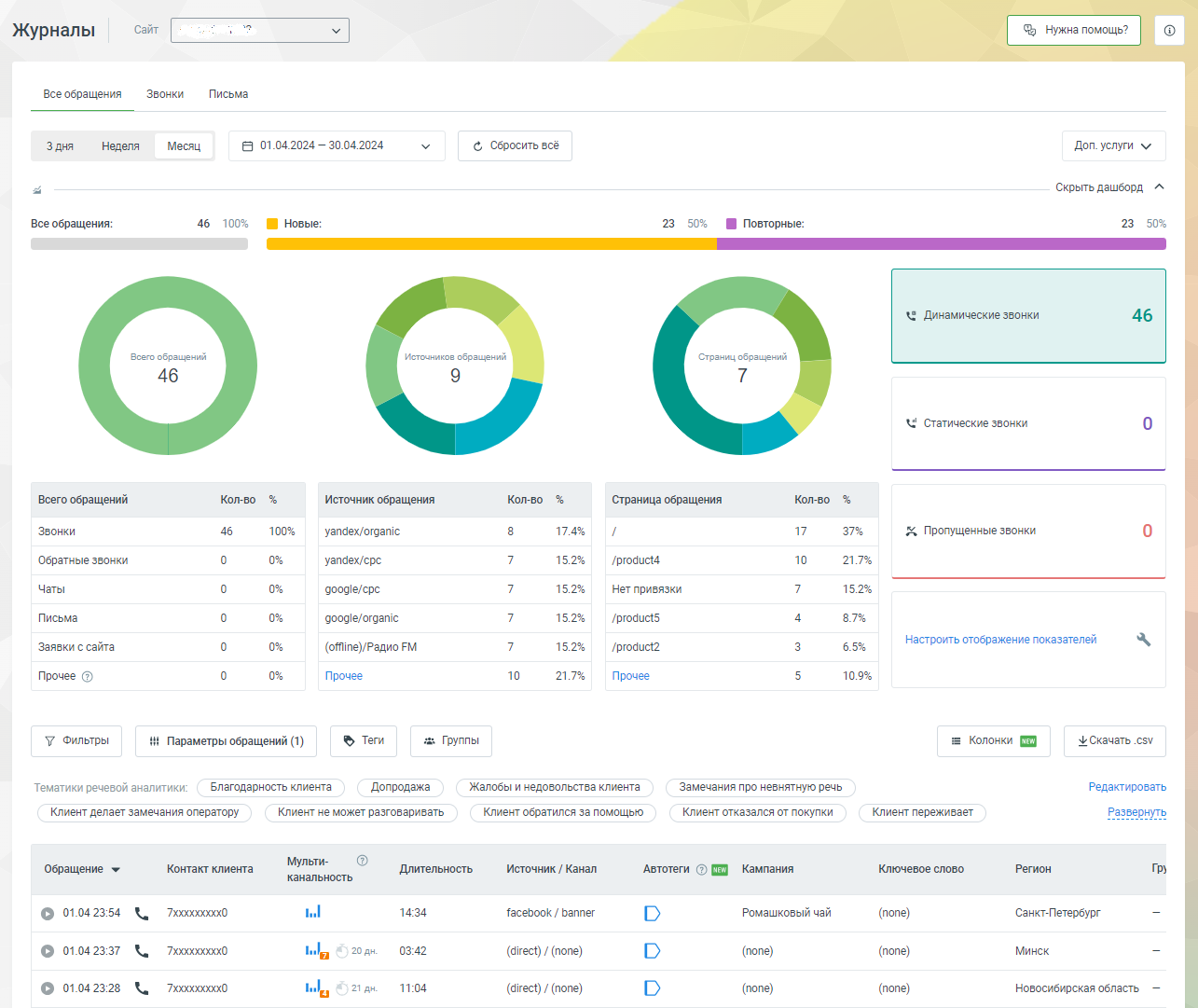The height and width of the screenshot is (1008, 1198).
Task: Click the info icon next to help button
Action: 1169,30
